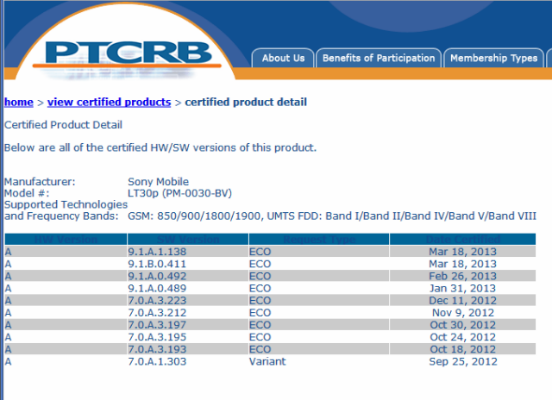Click the Sony Mobile manufacturer value
The image size is (552, 400).
(158, 182)
